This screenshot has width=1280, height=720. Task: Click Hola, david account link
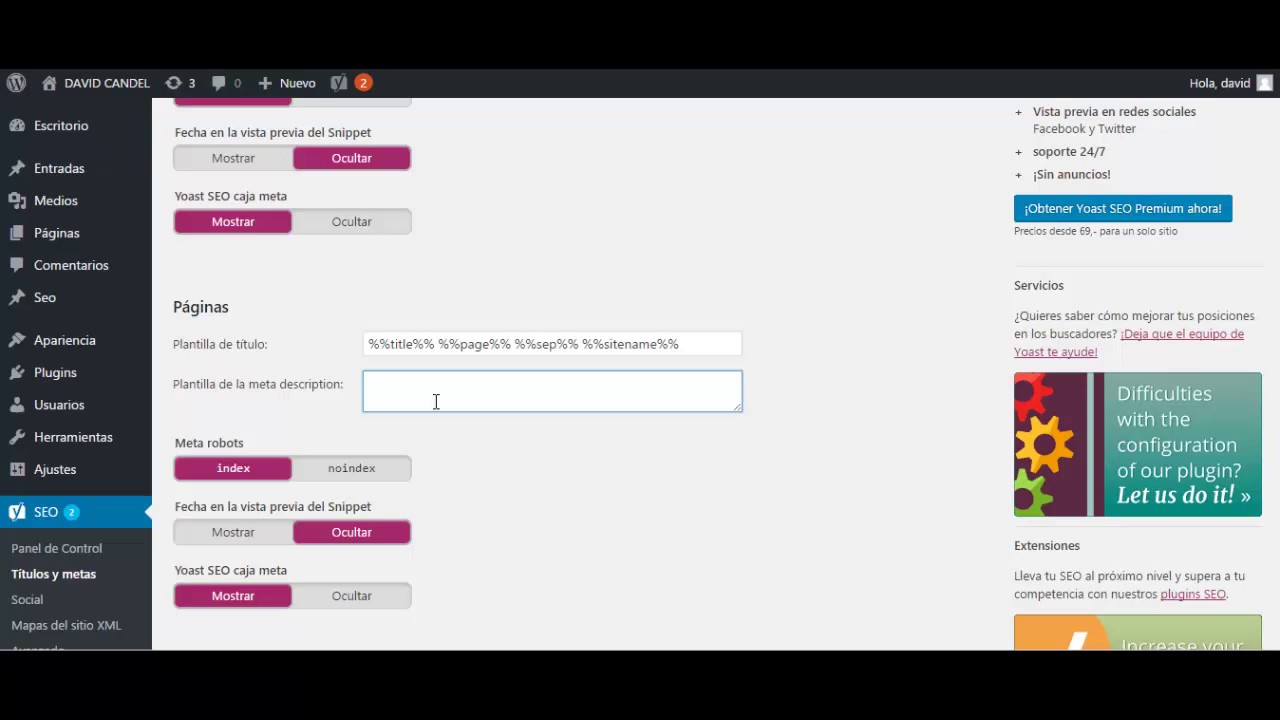[x=1220, y=83]
